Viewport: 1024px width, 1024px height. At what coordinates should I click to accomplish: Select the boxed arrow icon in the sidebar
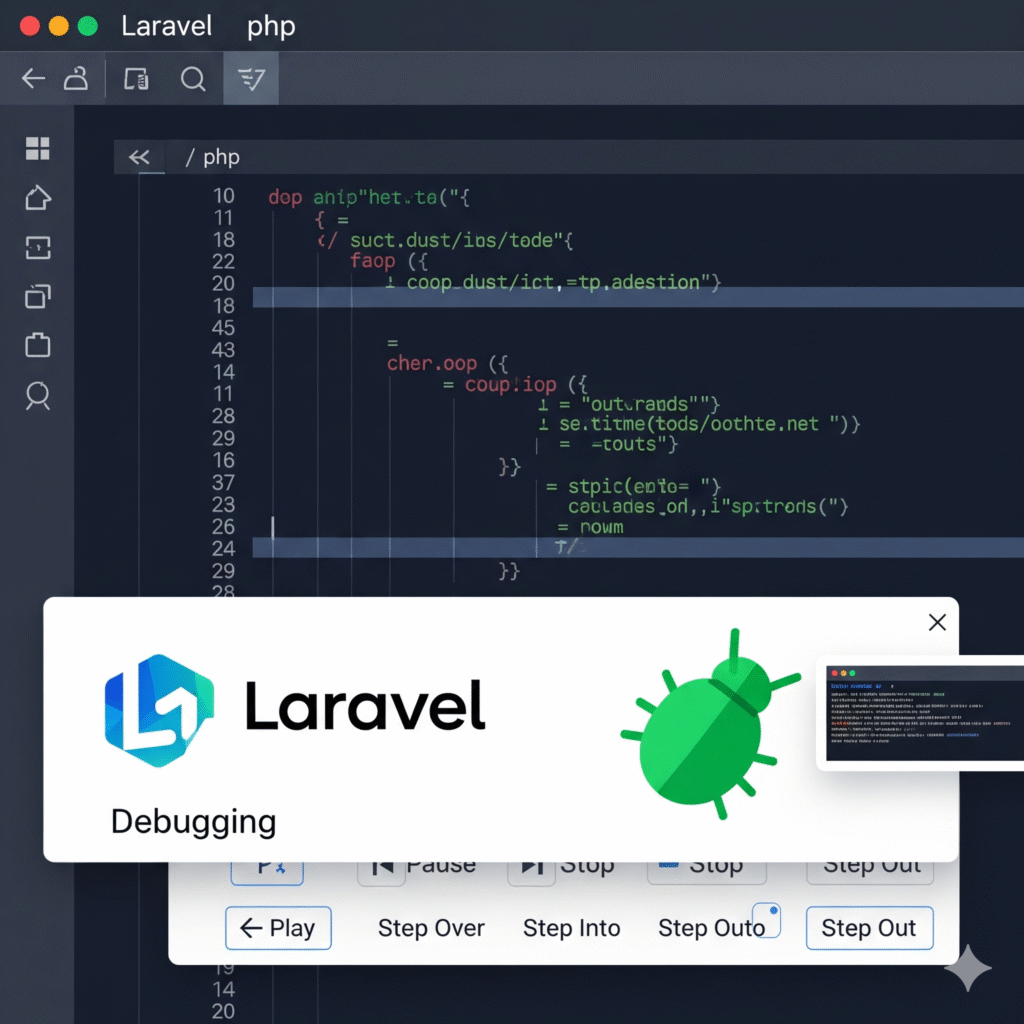pos(37,248)
